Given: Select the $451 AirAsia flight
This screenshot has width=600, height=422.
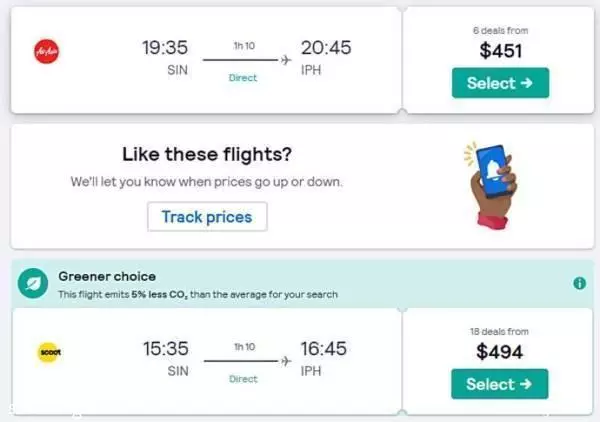Looking at the screenshot, I should pyautogui.click(x=500, y=83).
